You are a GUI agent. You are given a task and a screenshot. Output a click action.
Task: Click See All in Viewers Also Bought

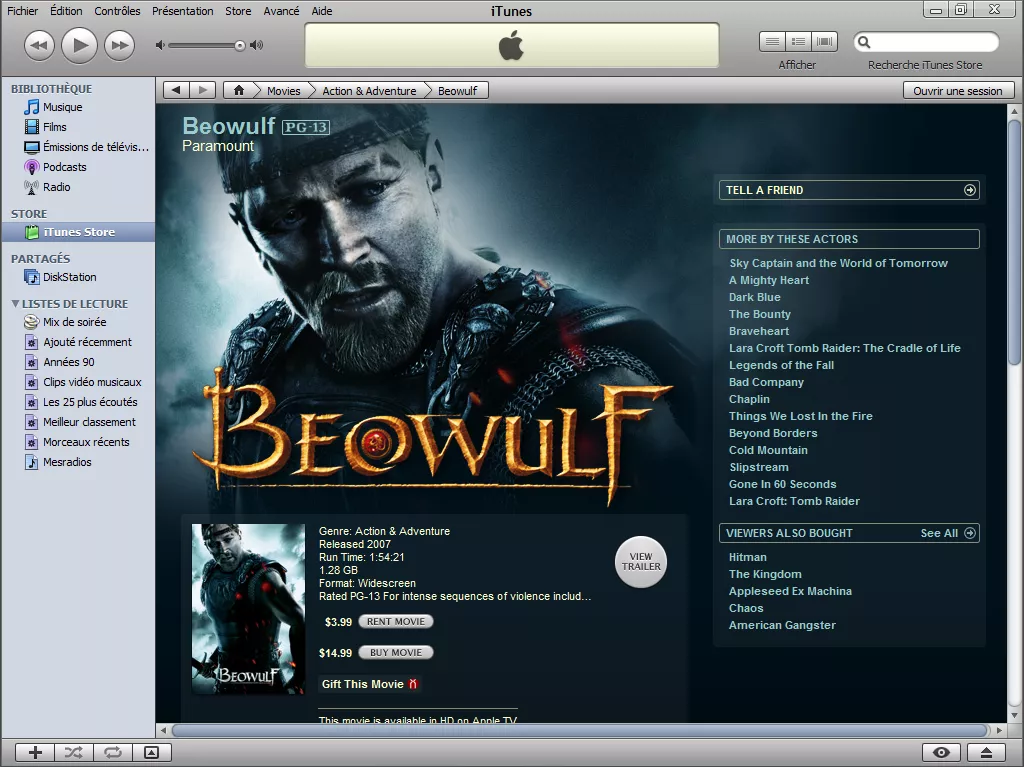pyautogui.click(x=948, y=533)
